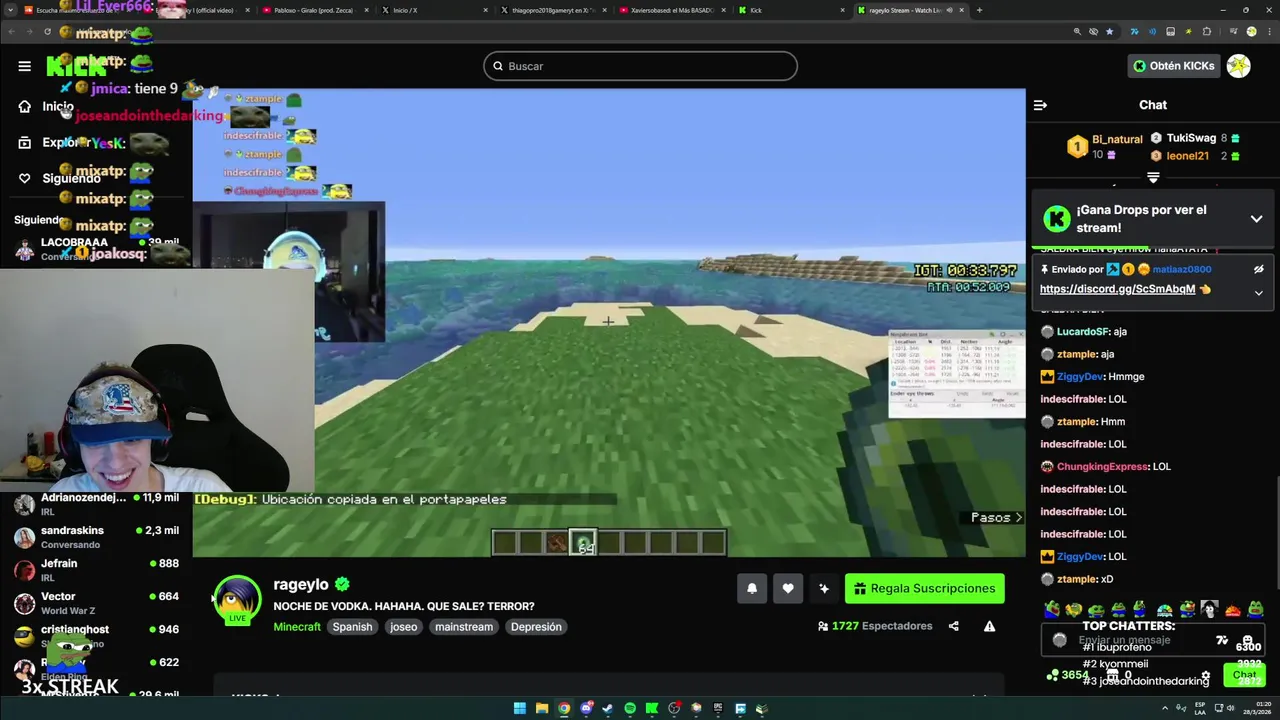Click leonel21 in the gift leaderboard
The image size is (1280, 720).
[x=1187, y=156]
